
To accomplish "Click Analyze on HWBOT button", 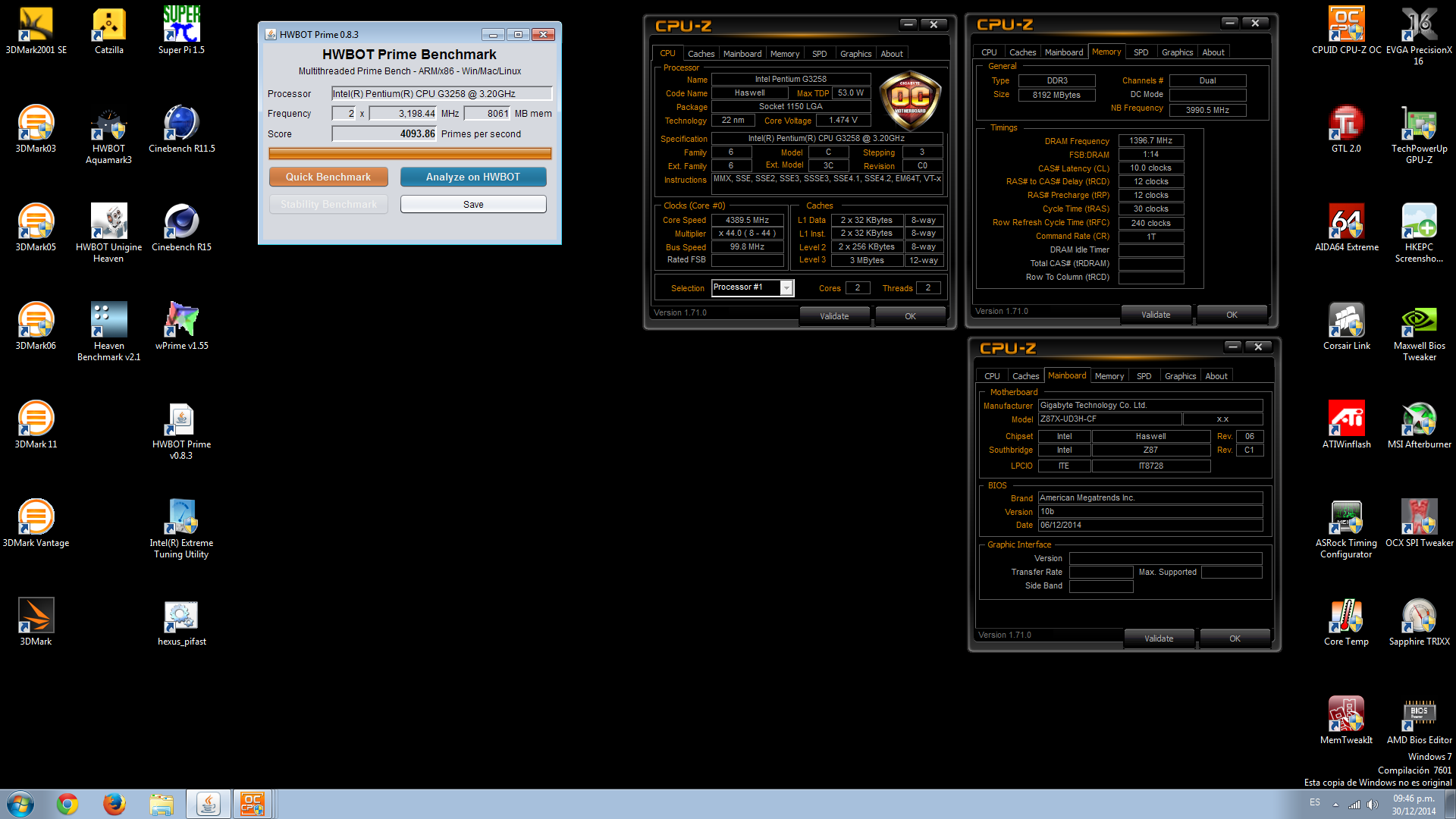I will point(473,177).
